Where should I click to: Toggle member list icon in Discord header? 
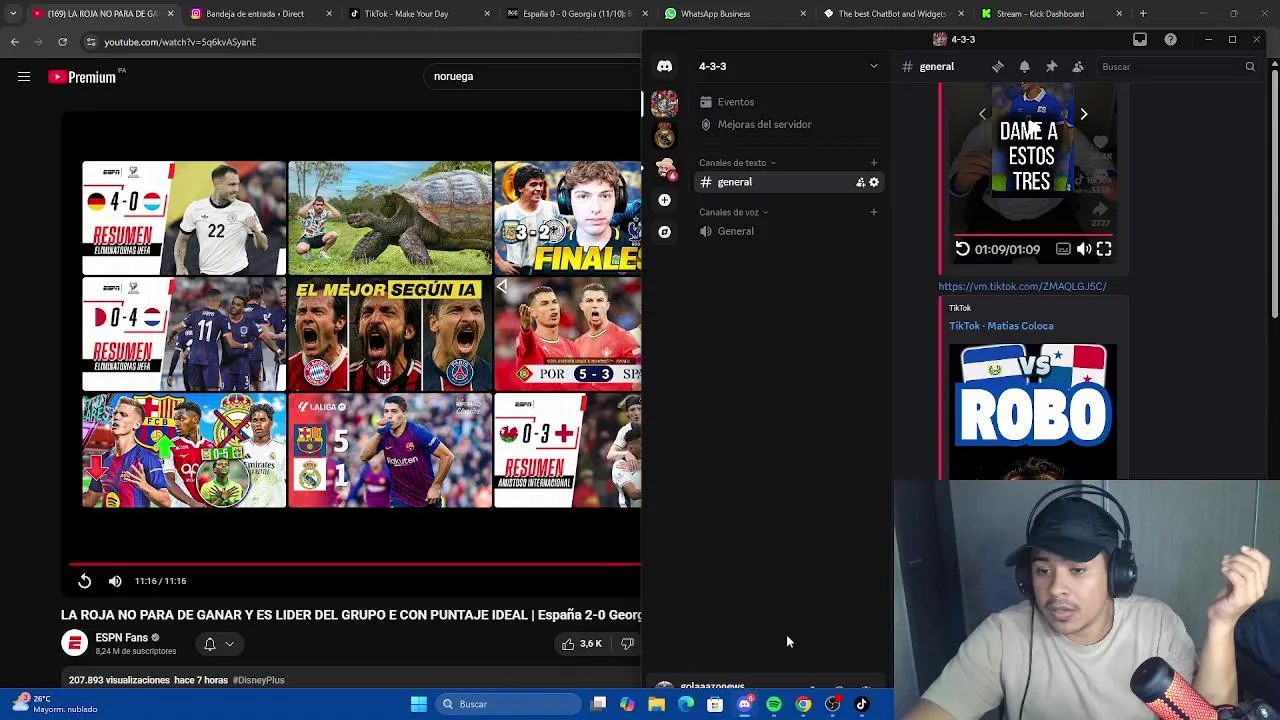point(1078,66)
